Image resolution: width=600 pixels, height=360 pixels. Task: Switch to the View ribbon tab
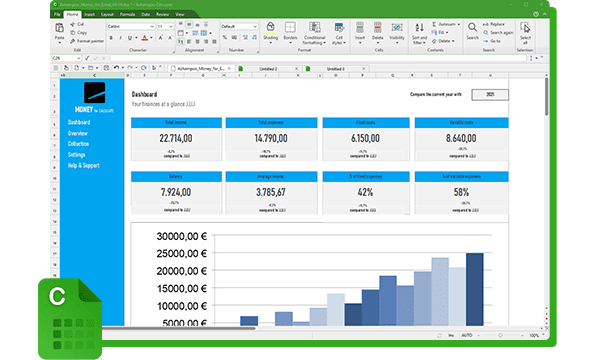point(179,15)
